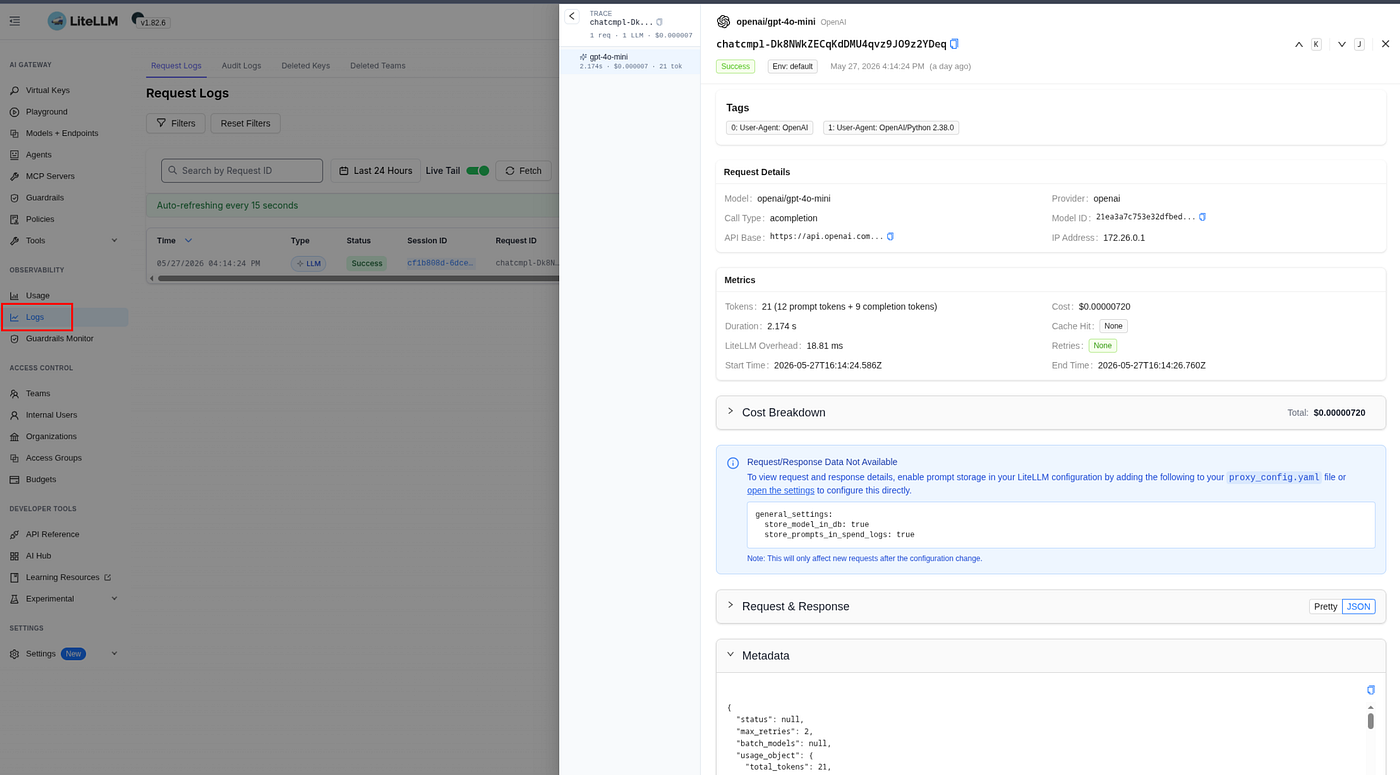Viewport: 1400px width, 775px height.
Task: Click the Access Groups icon
Action: pyautogui.click(x=14, y=458)
